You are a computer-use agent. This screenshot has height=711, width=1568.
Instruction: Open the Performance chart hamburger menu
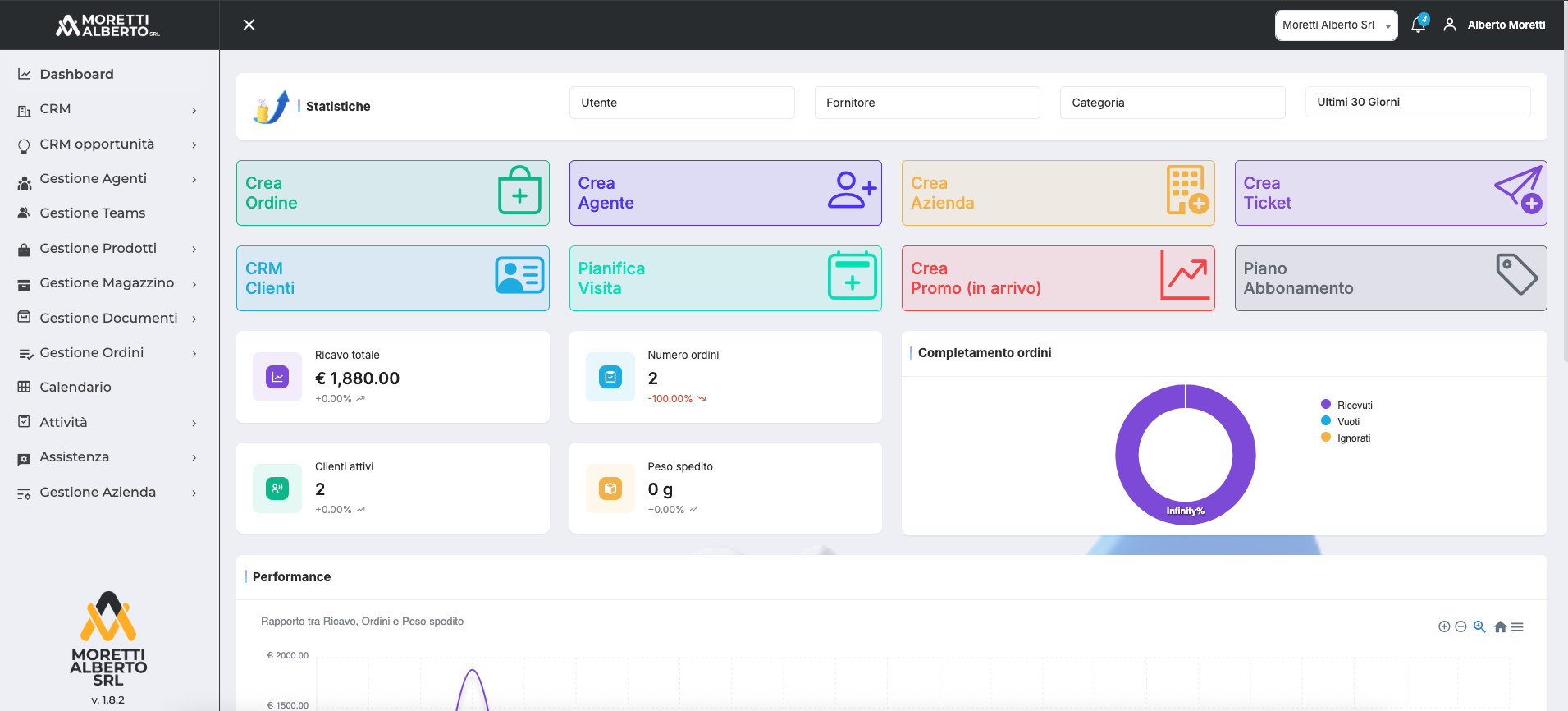(1517, 626)
